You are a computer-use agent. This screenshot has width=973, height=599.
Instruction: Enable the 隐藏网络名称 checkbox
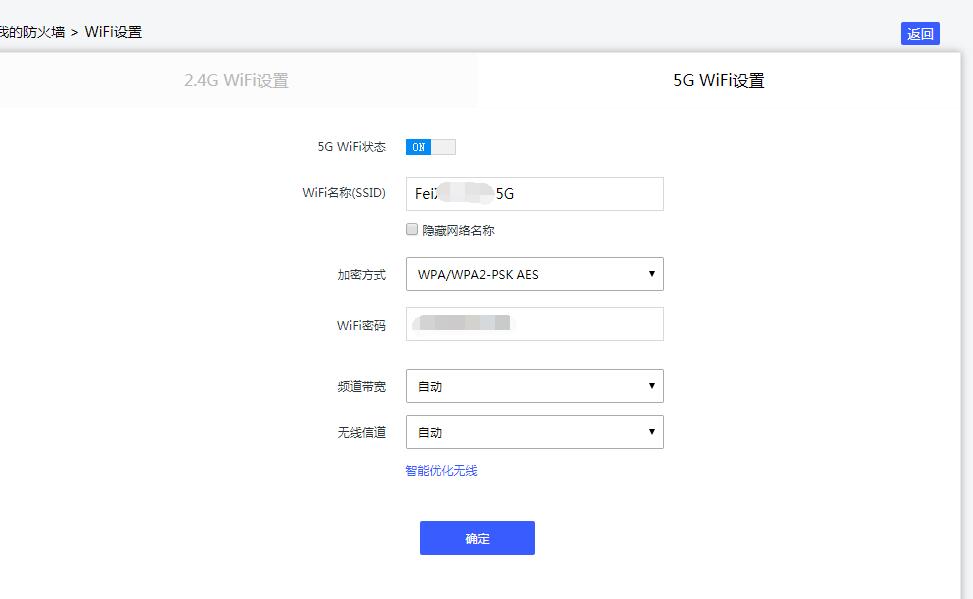click(x=412, y=230)
